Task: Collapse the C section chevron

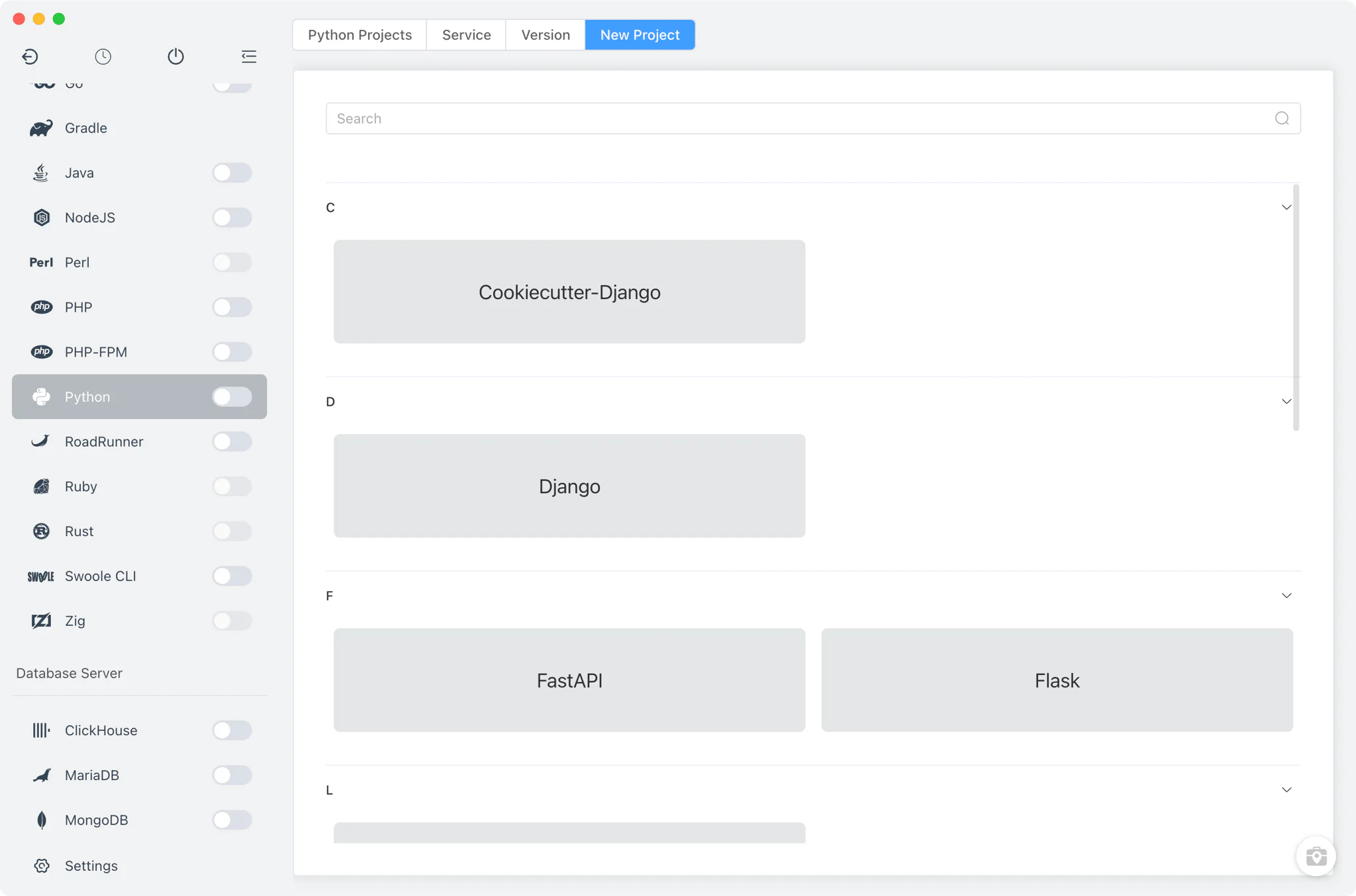Action: coord(1286,208)
